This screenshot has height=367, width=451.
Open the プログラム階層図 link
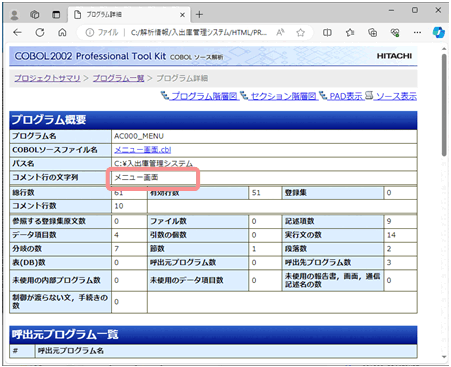(204, 96)
